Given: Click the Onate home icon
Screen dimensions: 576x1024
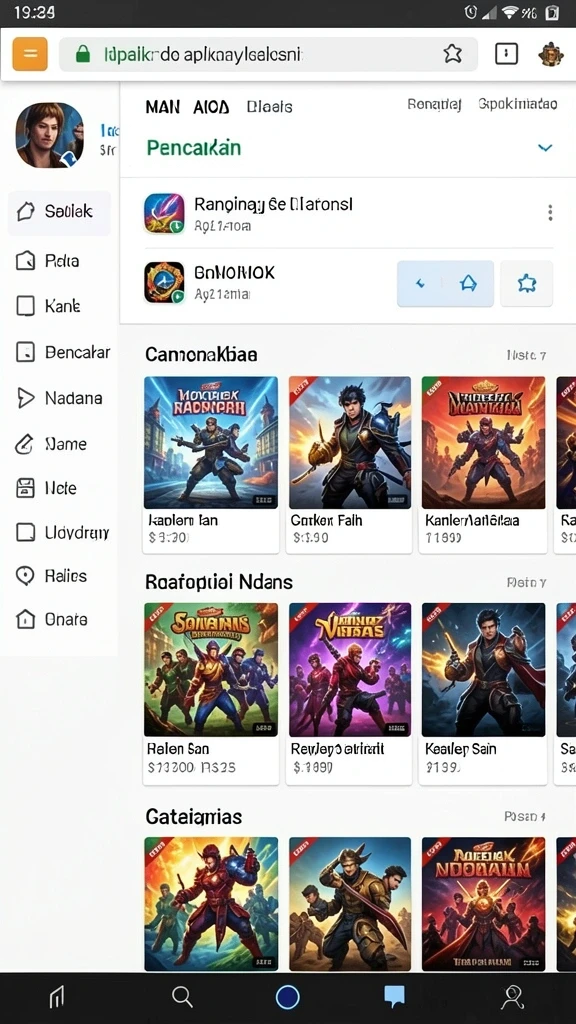Looking at the screenshot, I should point(25,619).
